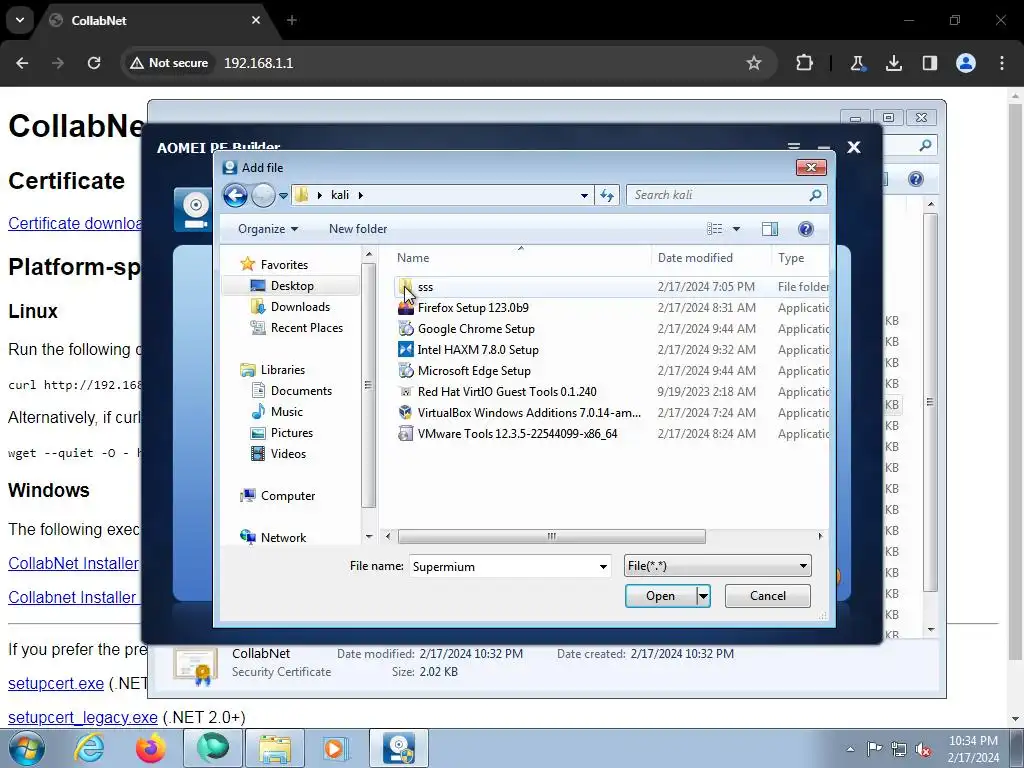Open Chrome profile avatar
Image resolution: width=1024 pixels, height=768 pixels.
click(966, 63)
